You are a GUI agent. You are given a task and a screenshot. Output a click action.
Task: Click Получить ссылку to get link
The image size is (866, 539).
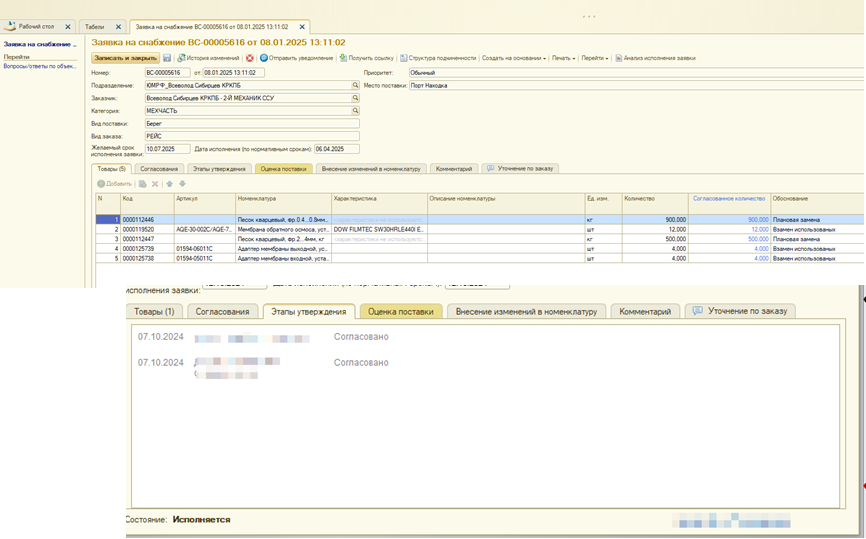366,58
